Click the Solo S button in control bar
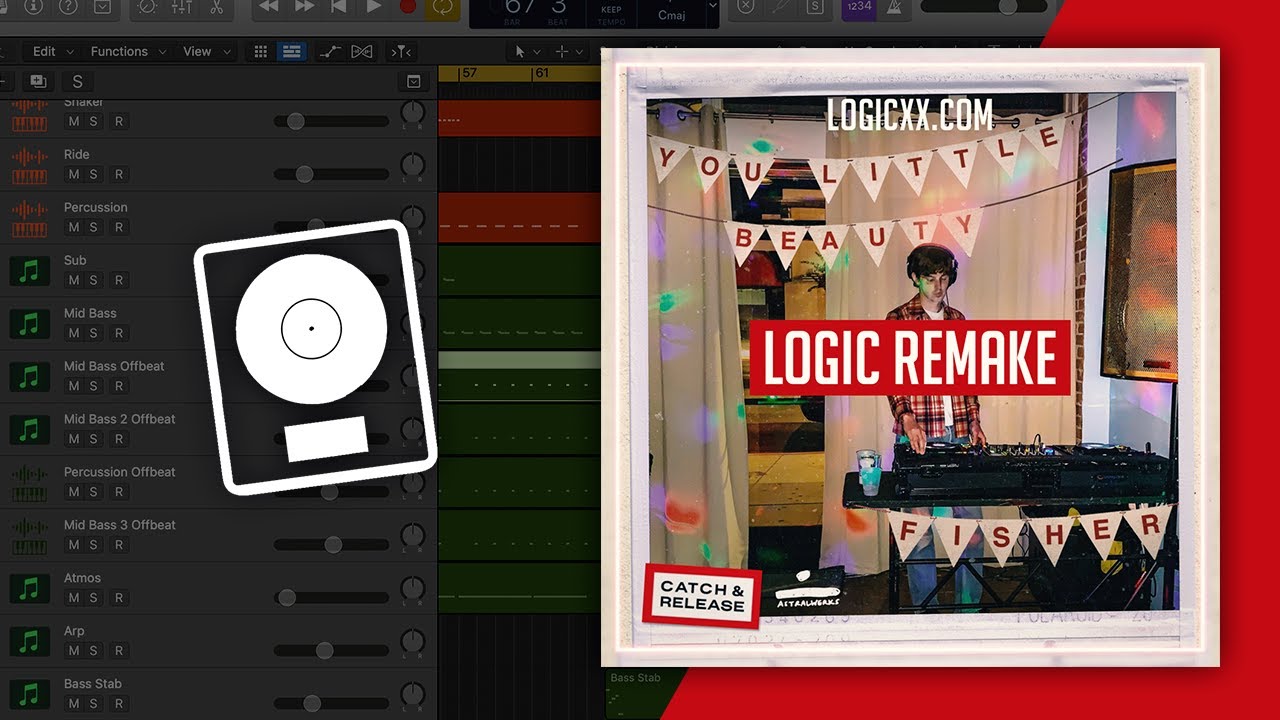Viewport: 1280px width, 720px height. [x=815, y=6]
